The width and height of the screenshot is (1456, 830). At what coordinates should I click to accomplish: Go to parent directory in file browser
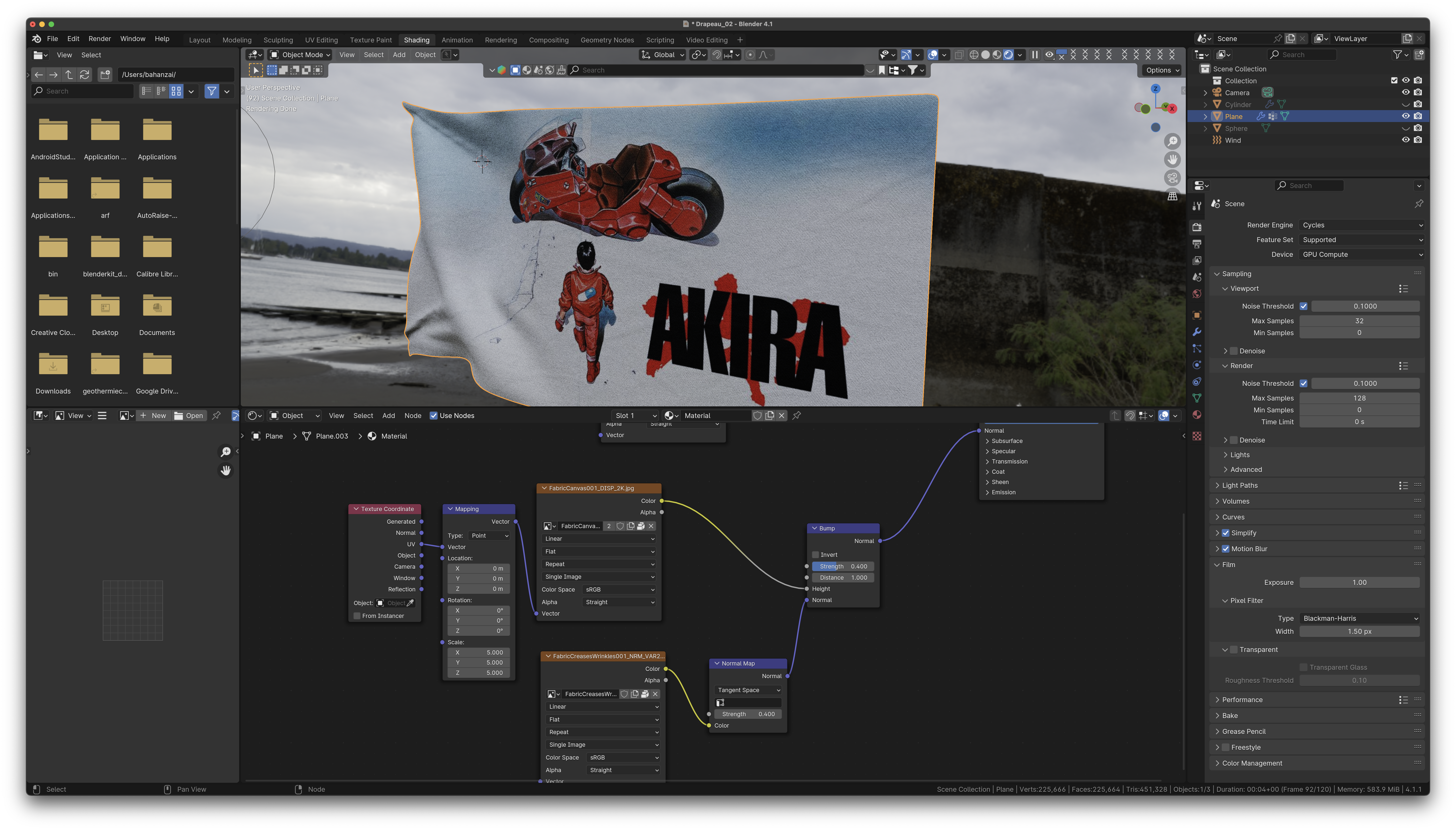tap(69, 75)
